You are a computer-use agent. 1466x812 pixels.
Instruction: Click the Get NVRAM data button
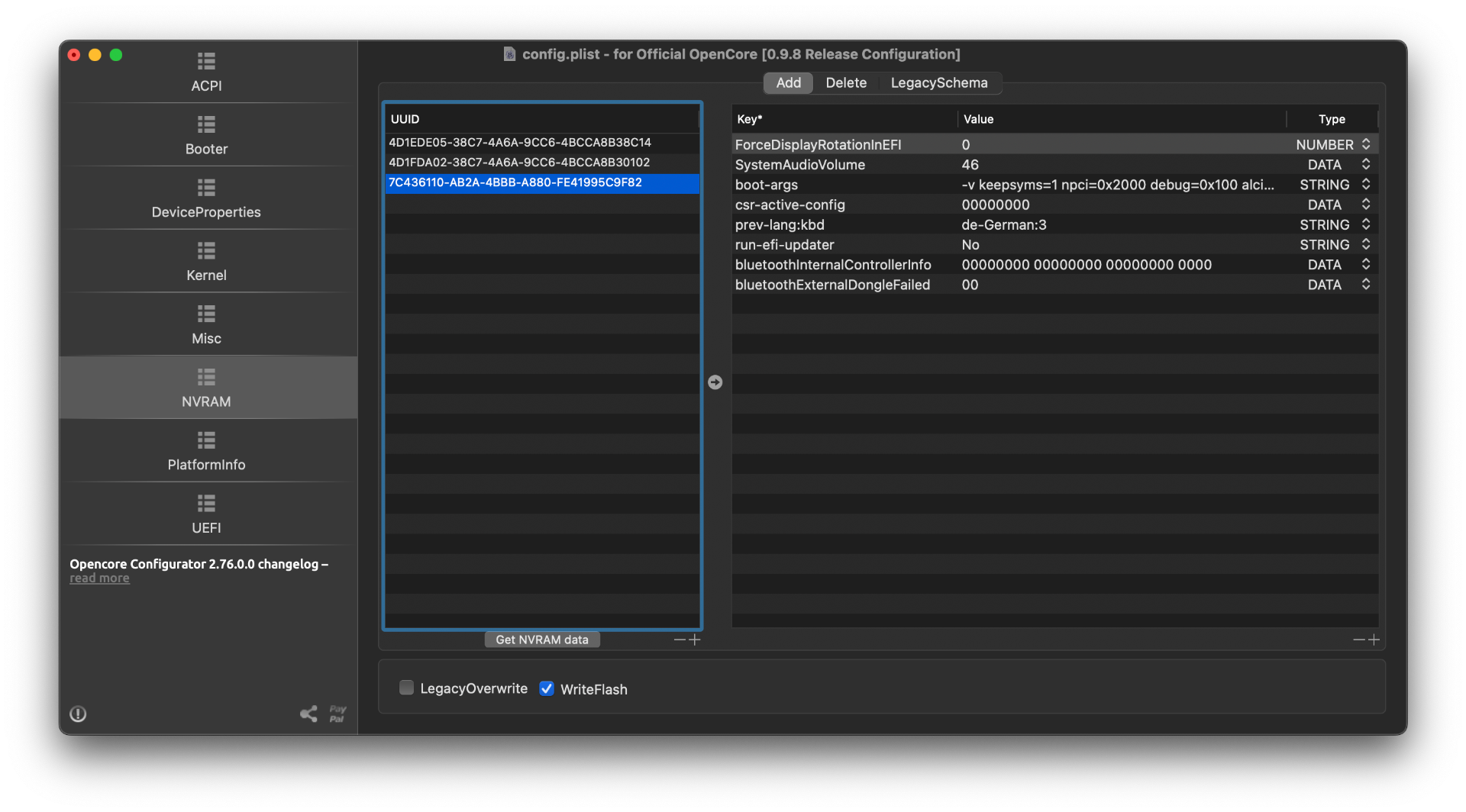[x=542, y=640]
